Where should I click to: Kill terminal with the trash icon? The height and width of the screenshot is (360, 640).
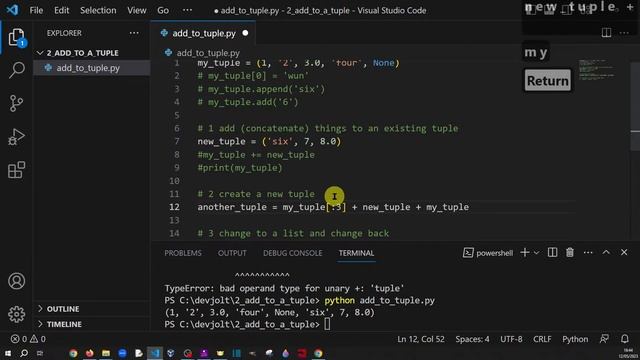point(570,253)
